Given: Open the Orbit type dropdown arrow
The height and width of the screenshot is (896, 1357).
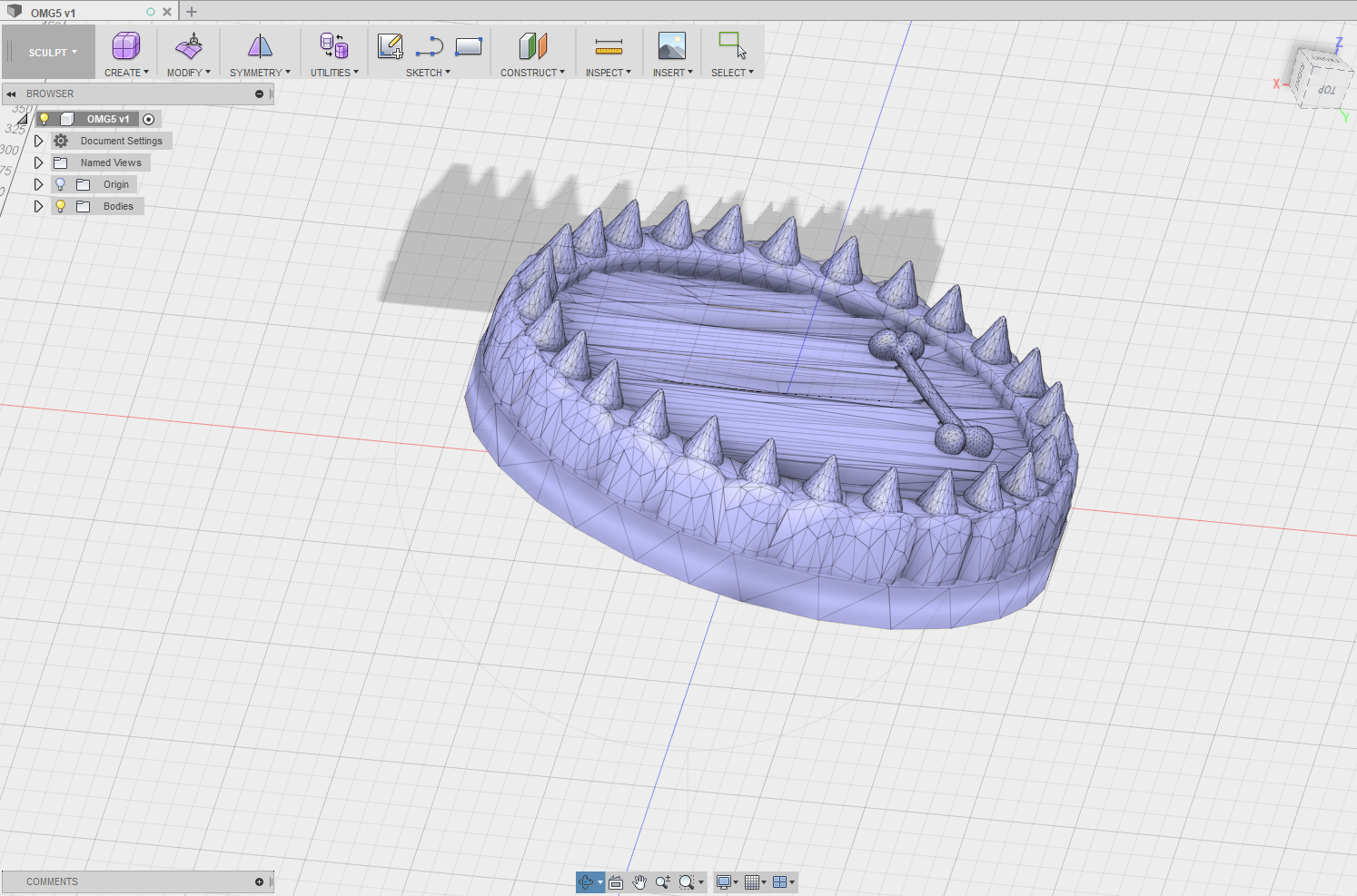Looking at the screenshot, I should (x=600, y=882).
